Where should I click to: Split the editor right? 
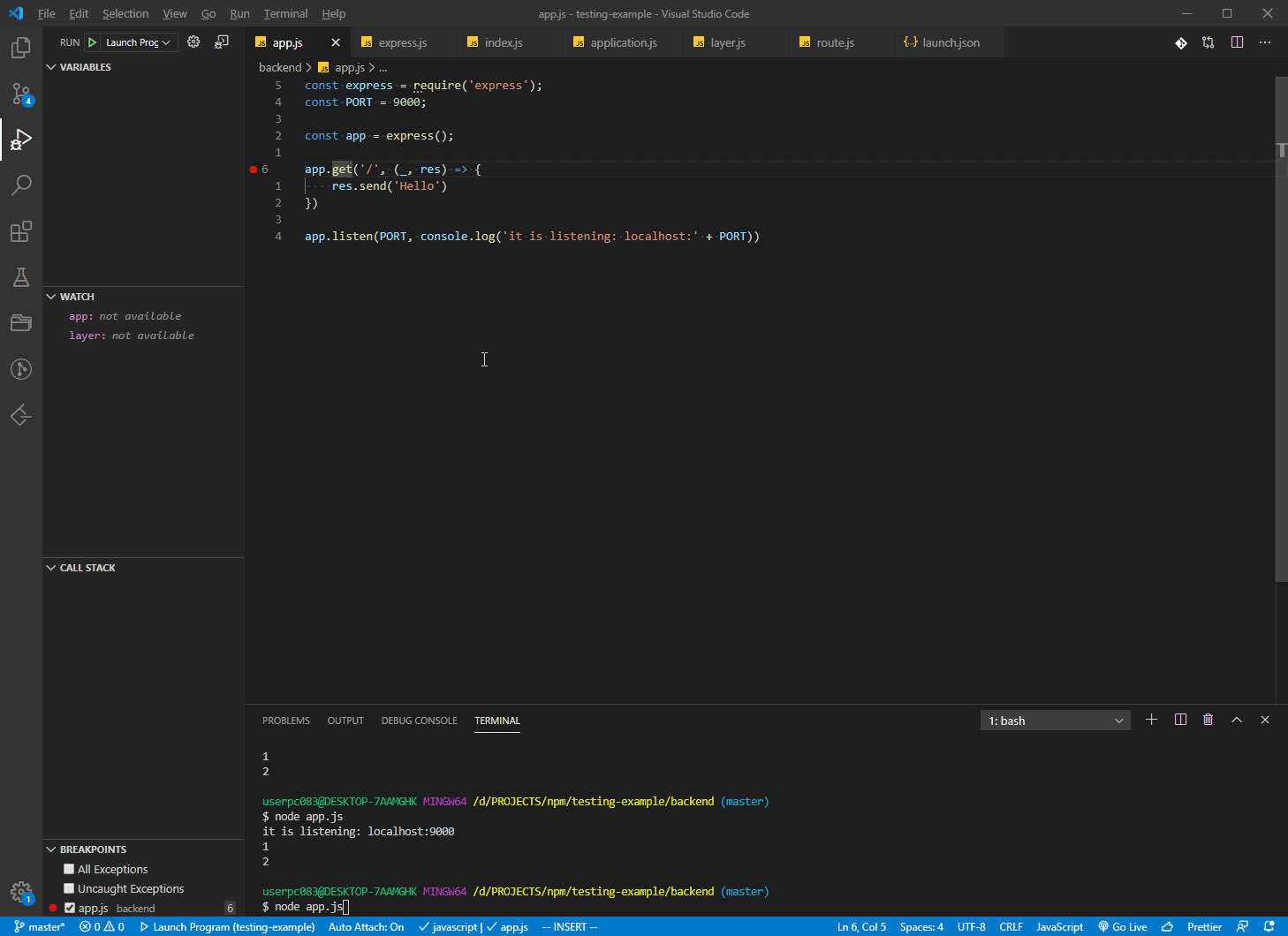tap(1237, 42)
